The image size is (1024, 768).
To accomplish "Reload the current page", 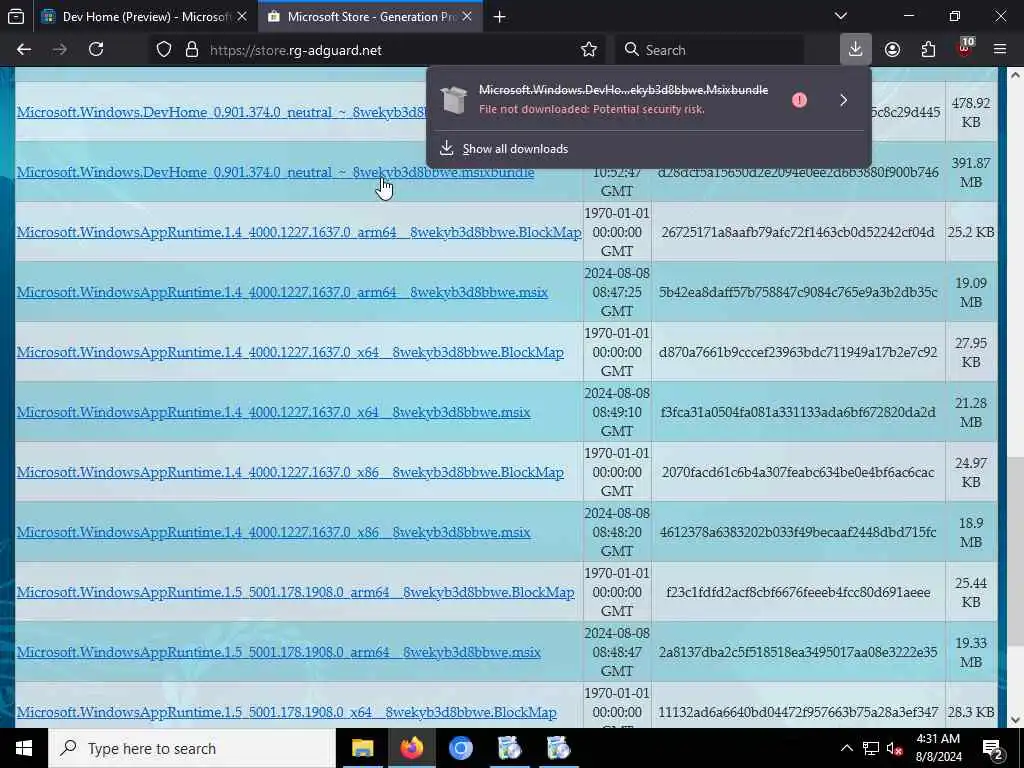I will point(96,50).
